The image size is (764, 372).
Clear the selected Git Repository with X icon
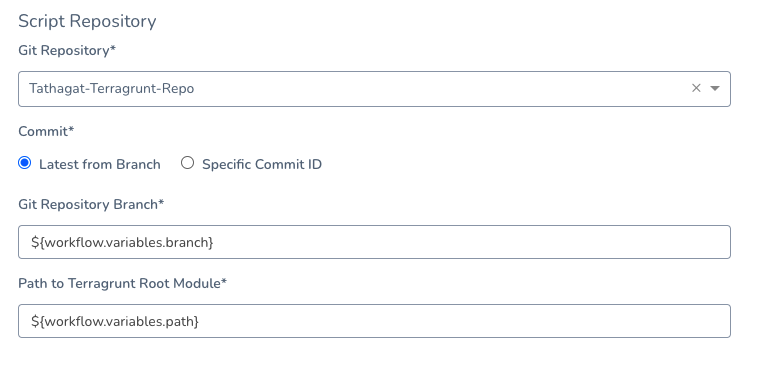click(x=696, y=88)
